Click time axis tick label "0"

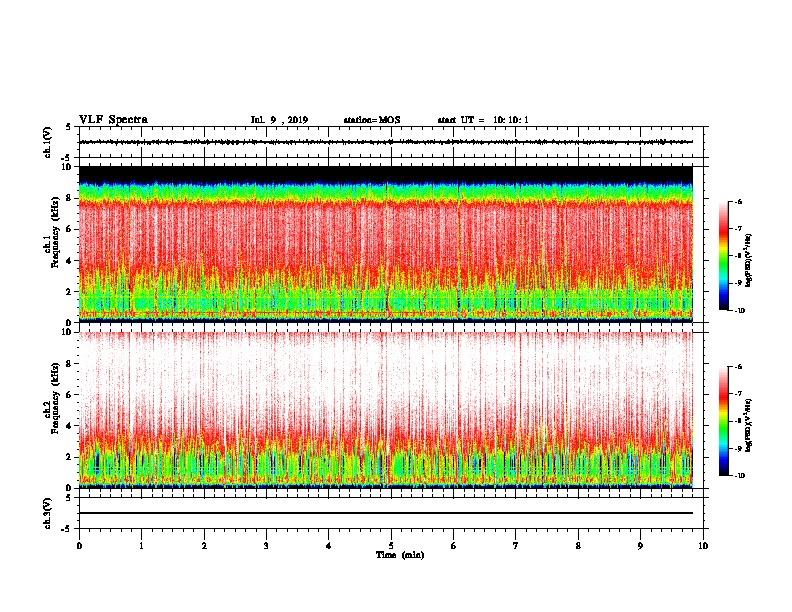pyautogui.click(x=79, y=546)
